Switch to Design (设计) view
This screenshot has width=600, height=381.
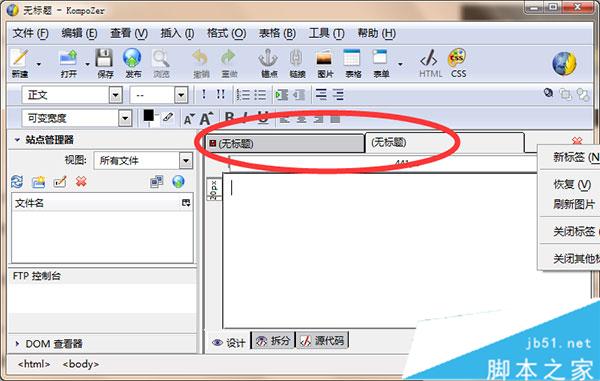[x=228, y=342]
